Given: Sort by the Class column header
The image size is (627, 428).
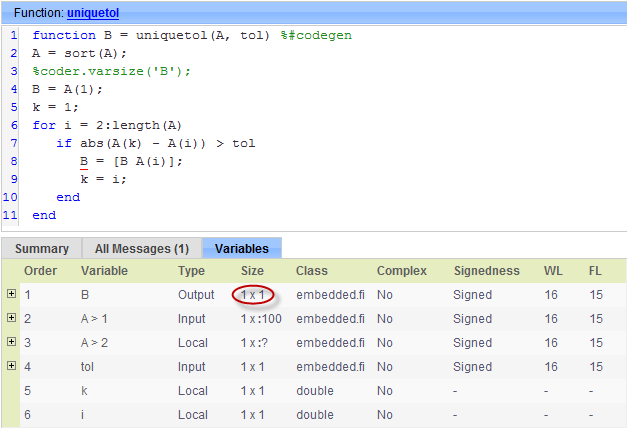Looking at the screenshot, I should (312, 271).
